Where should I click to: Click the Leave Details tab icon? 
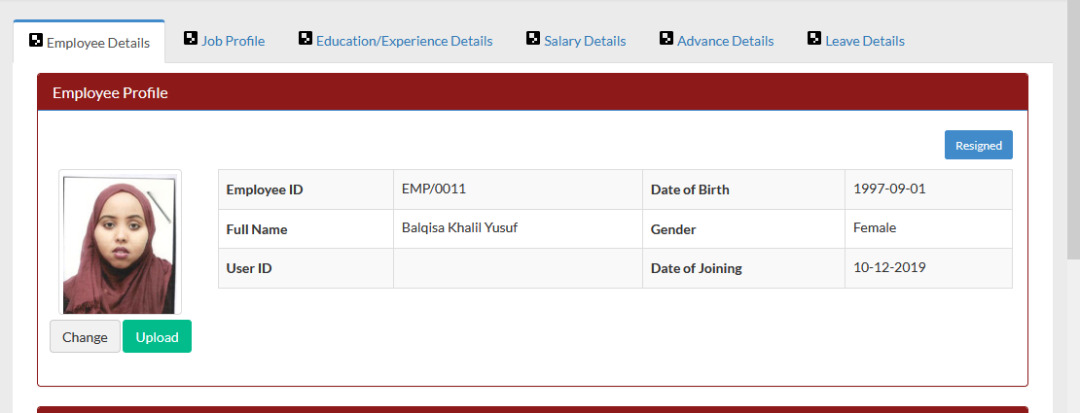[814, 39]
